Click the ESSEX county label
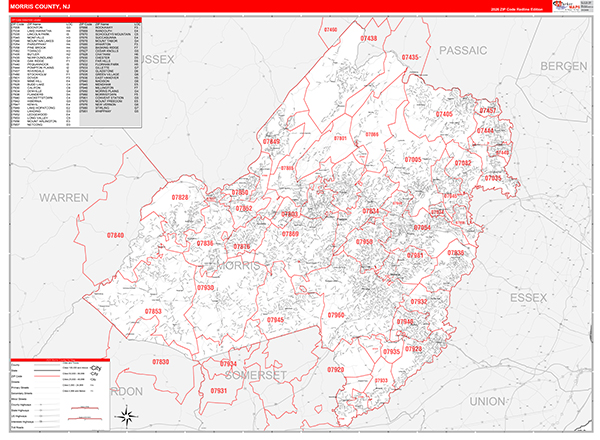This screenshot has width=600, height=440. click(x=528, y=298)
